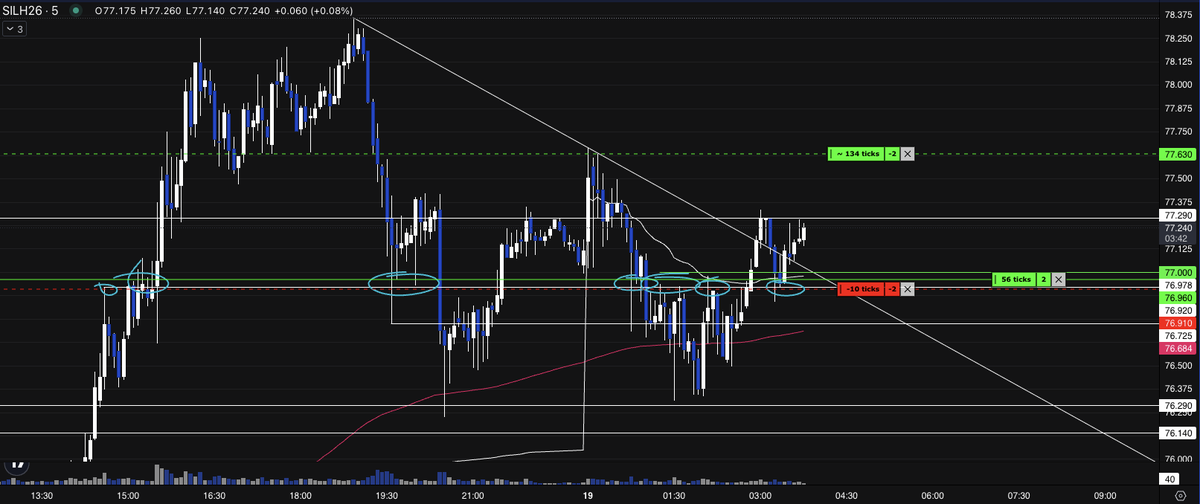The image size is (1200, 504).
Task: Click the 03:42 candle countdown timer
Action: click(1176, 239)
